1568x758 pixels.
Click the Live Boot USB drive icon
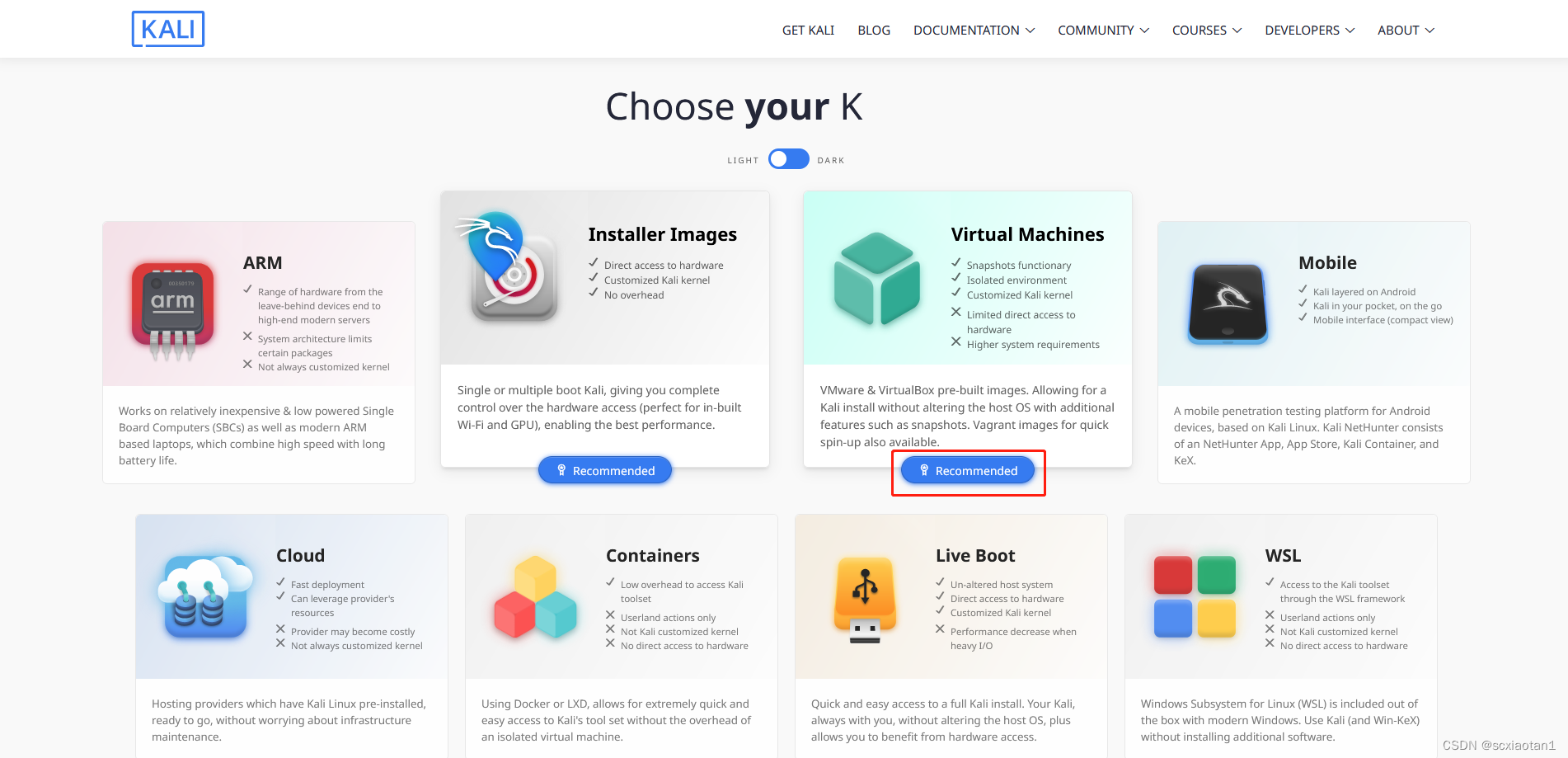(865, 600)
